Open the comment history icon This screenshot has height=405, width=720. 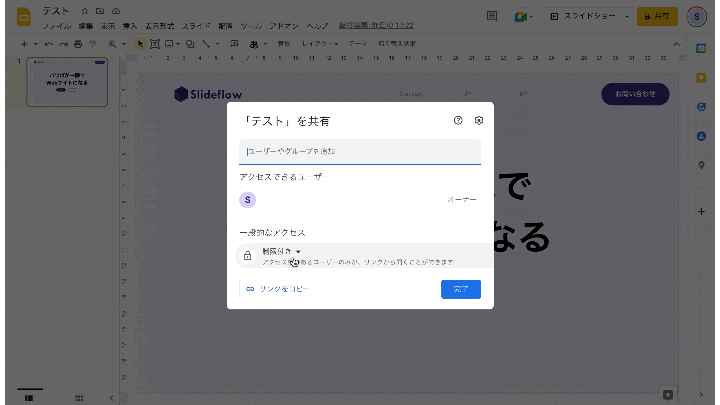[491, 16]
